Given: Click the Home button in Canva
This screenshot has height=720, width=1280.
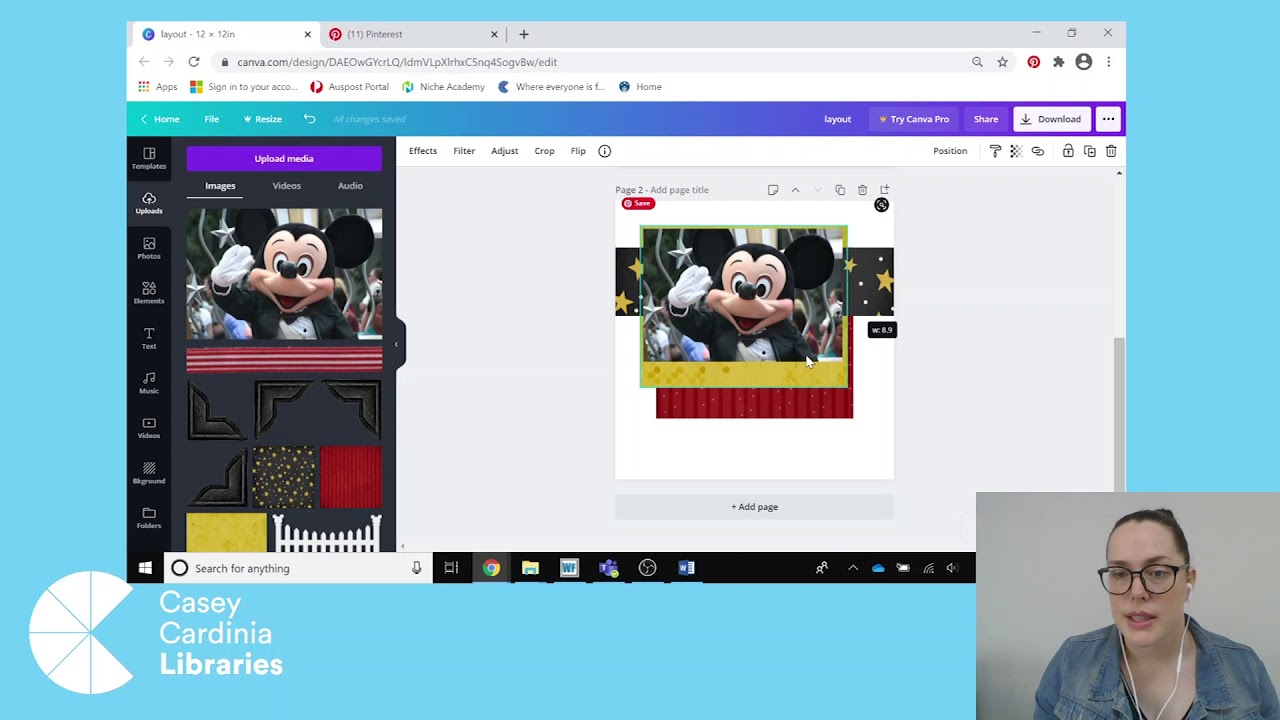Looking at the screenshot, I should (x=160, y=119).
